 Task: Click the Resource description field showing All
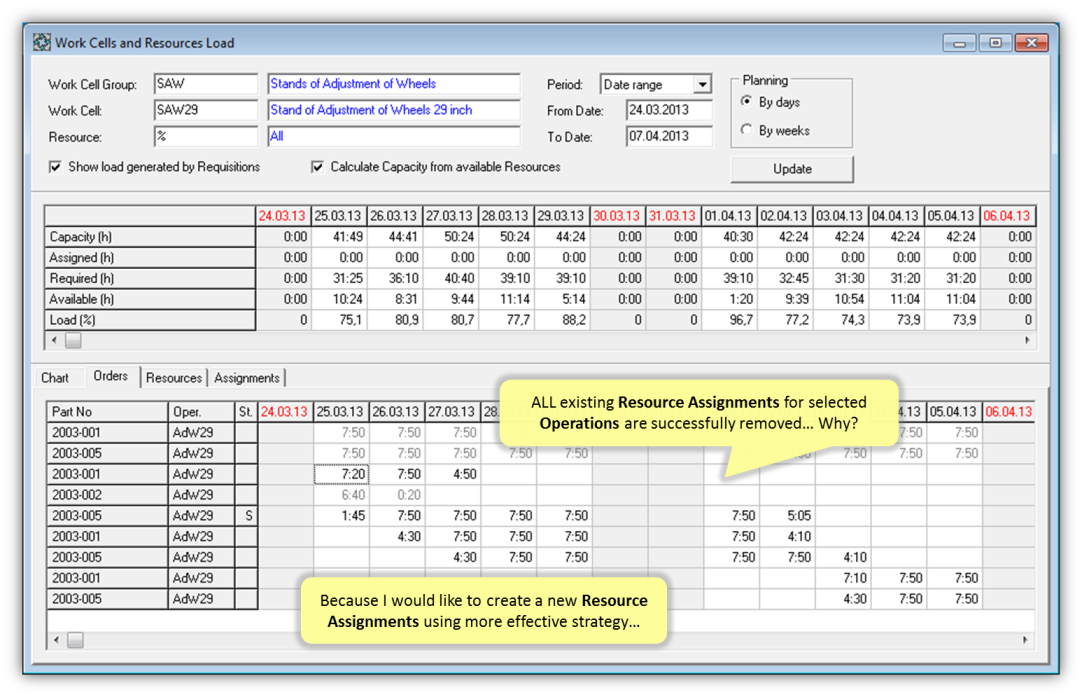coord(393,136)
